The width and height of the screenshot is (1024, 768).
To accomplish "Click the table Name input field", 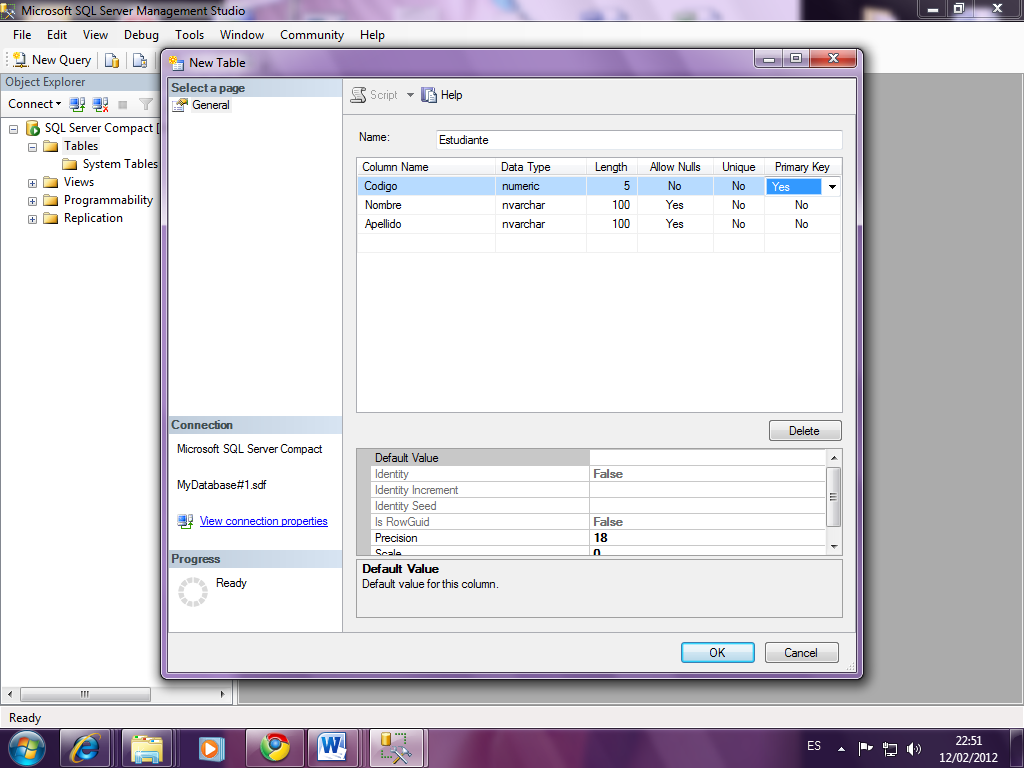I will (639, 140).
